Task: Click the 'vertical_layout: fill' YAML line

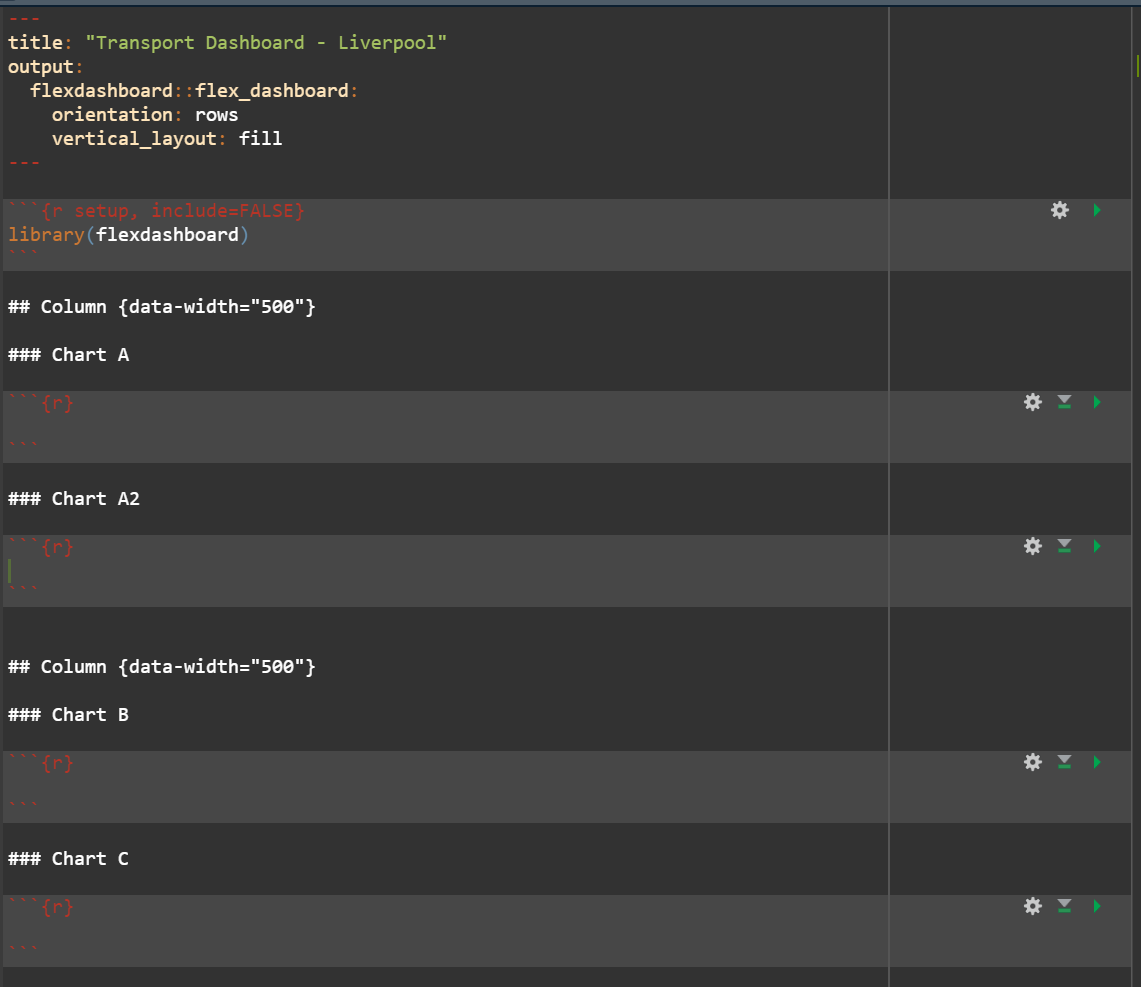Action: coord(167,139)
